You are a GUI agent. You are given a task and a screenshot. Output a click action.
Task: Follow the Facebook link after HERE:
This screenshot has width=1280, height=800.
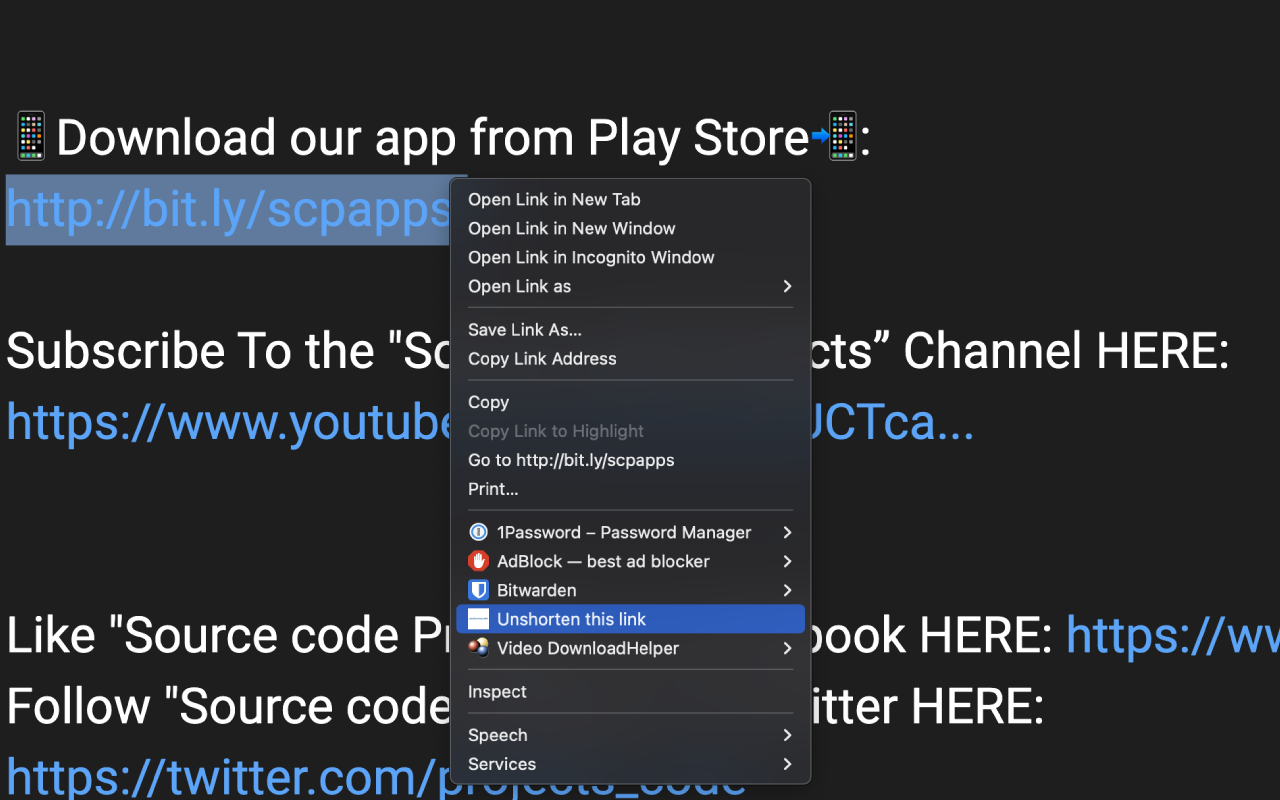tap(1172, 635)
